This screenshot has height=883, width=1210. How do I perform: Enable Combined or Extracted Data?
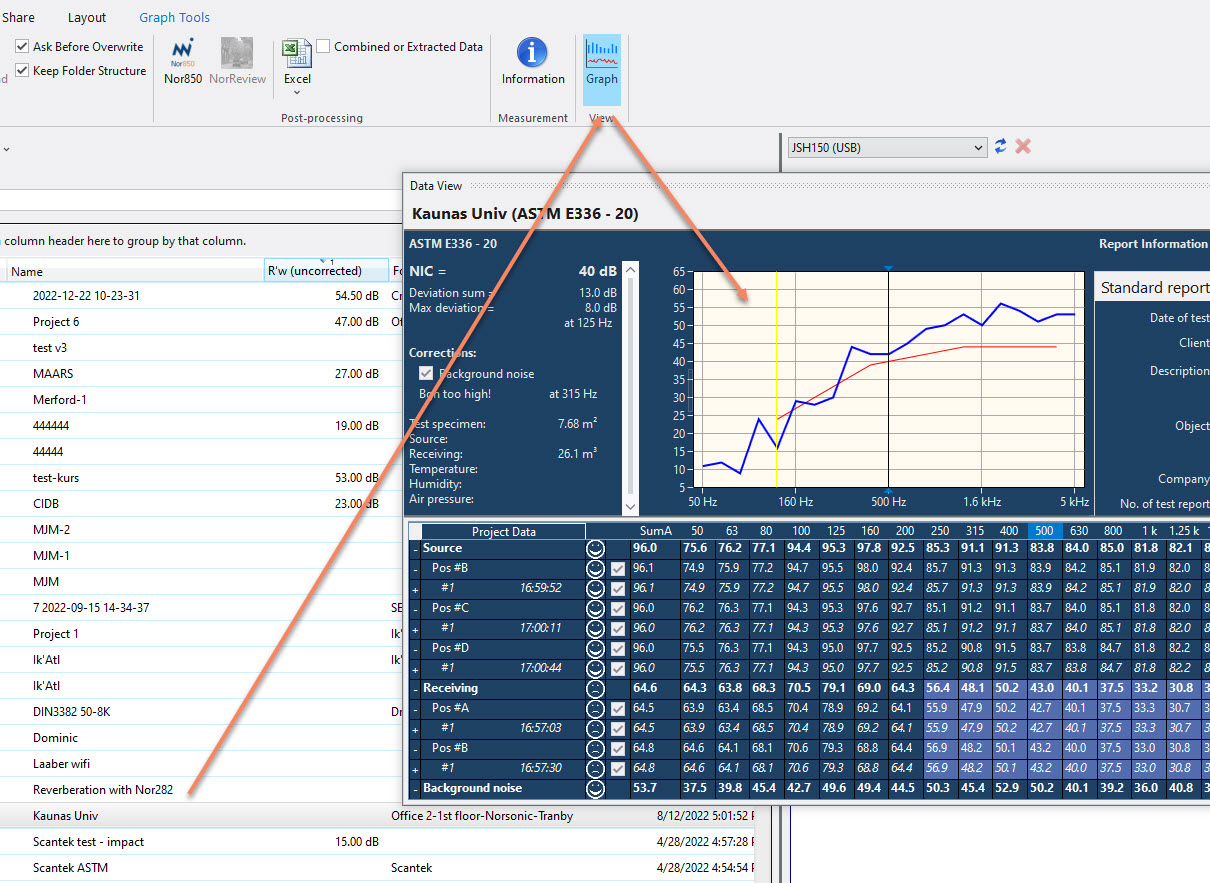[x=323, y=46]
